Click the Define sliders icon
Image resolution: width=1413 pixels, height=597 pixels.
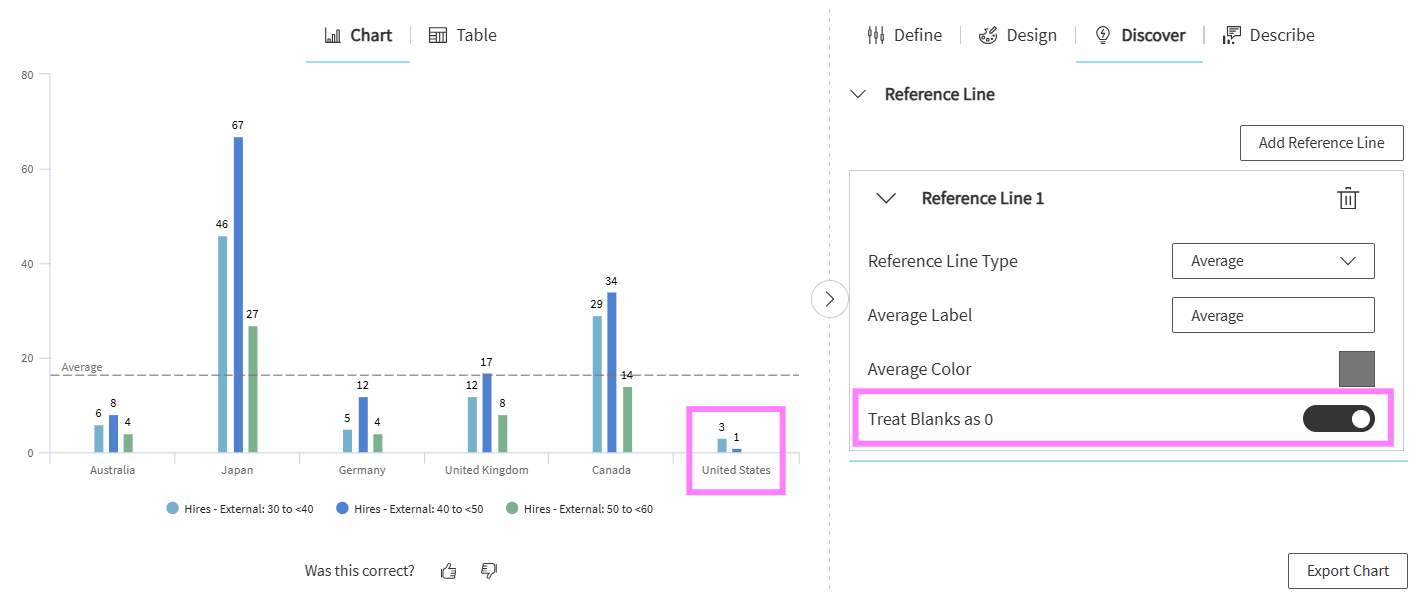point(876,35)
